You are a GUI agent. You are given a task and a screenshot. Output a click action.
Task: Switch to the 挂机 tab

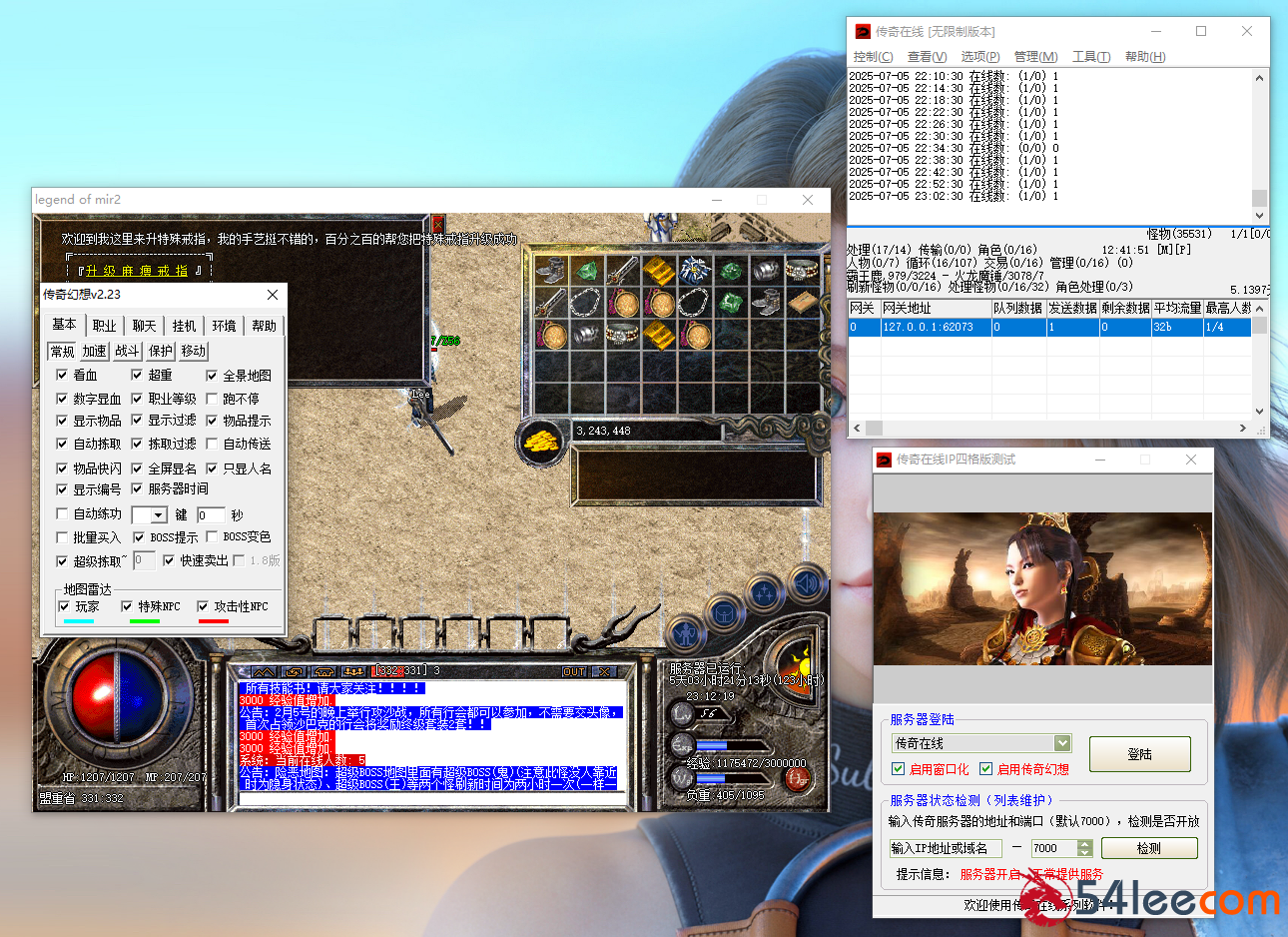(185, 326)
